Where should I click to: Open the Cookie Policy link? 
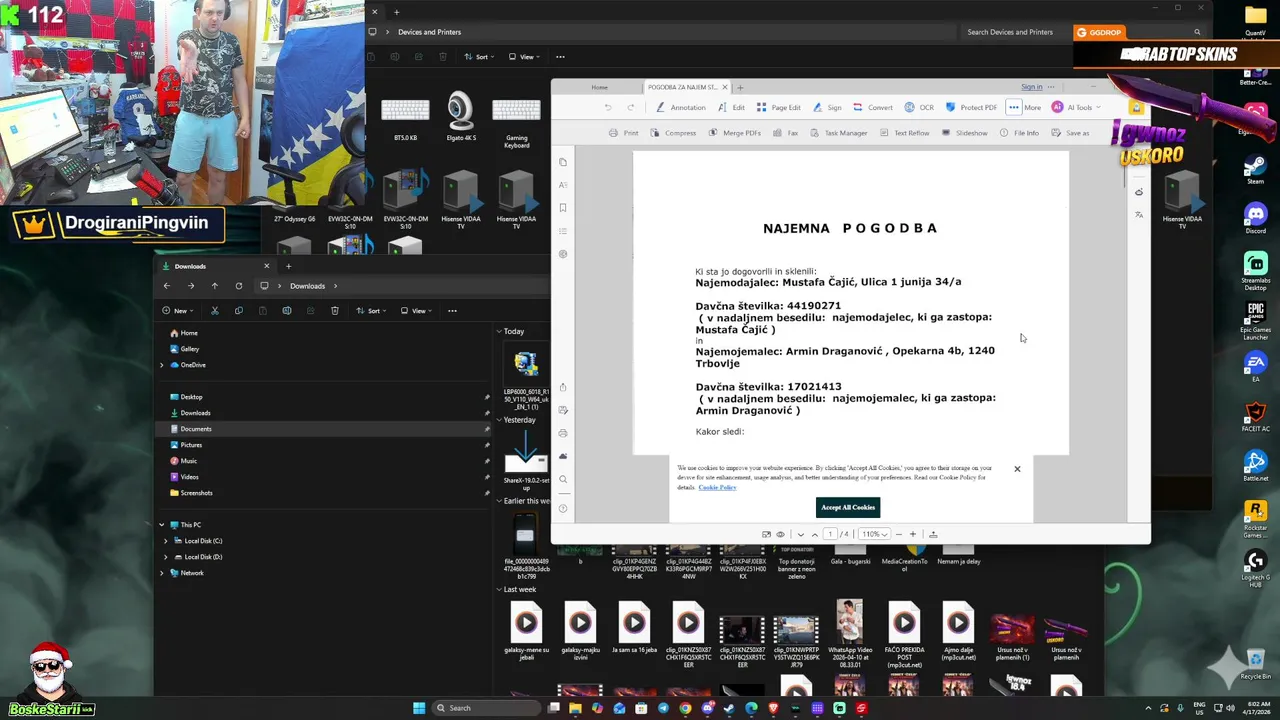tap(717, 487)
